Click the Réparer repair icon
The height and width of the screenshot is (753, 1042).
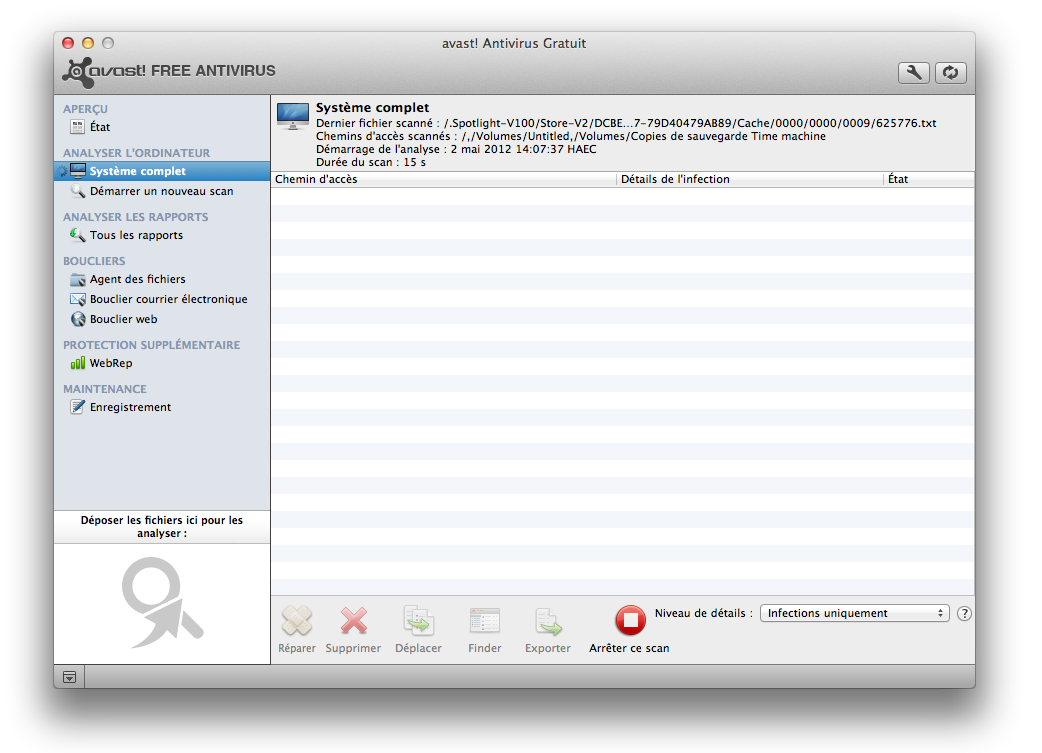pos(297,622)
